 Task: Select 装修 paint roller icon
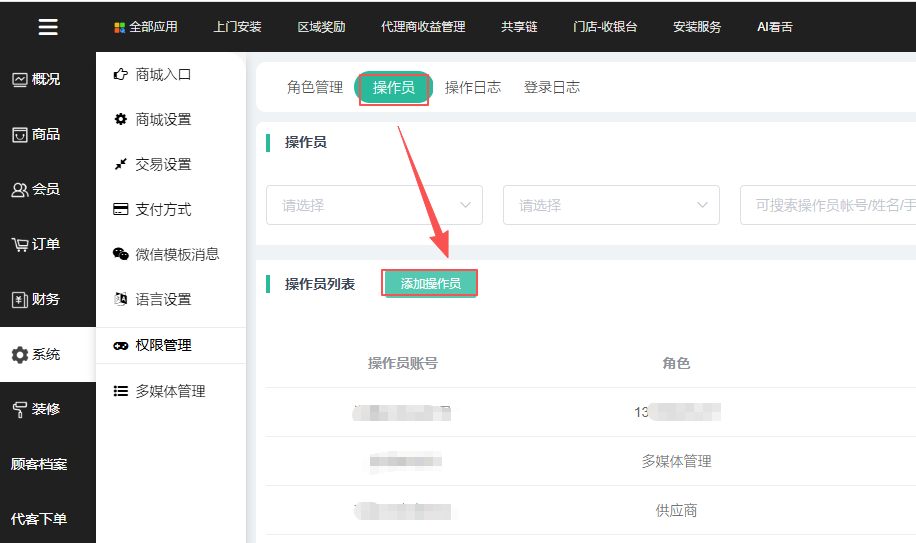pyautogui.click(x=19, y=409)
